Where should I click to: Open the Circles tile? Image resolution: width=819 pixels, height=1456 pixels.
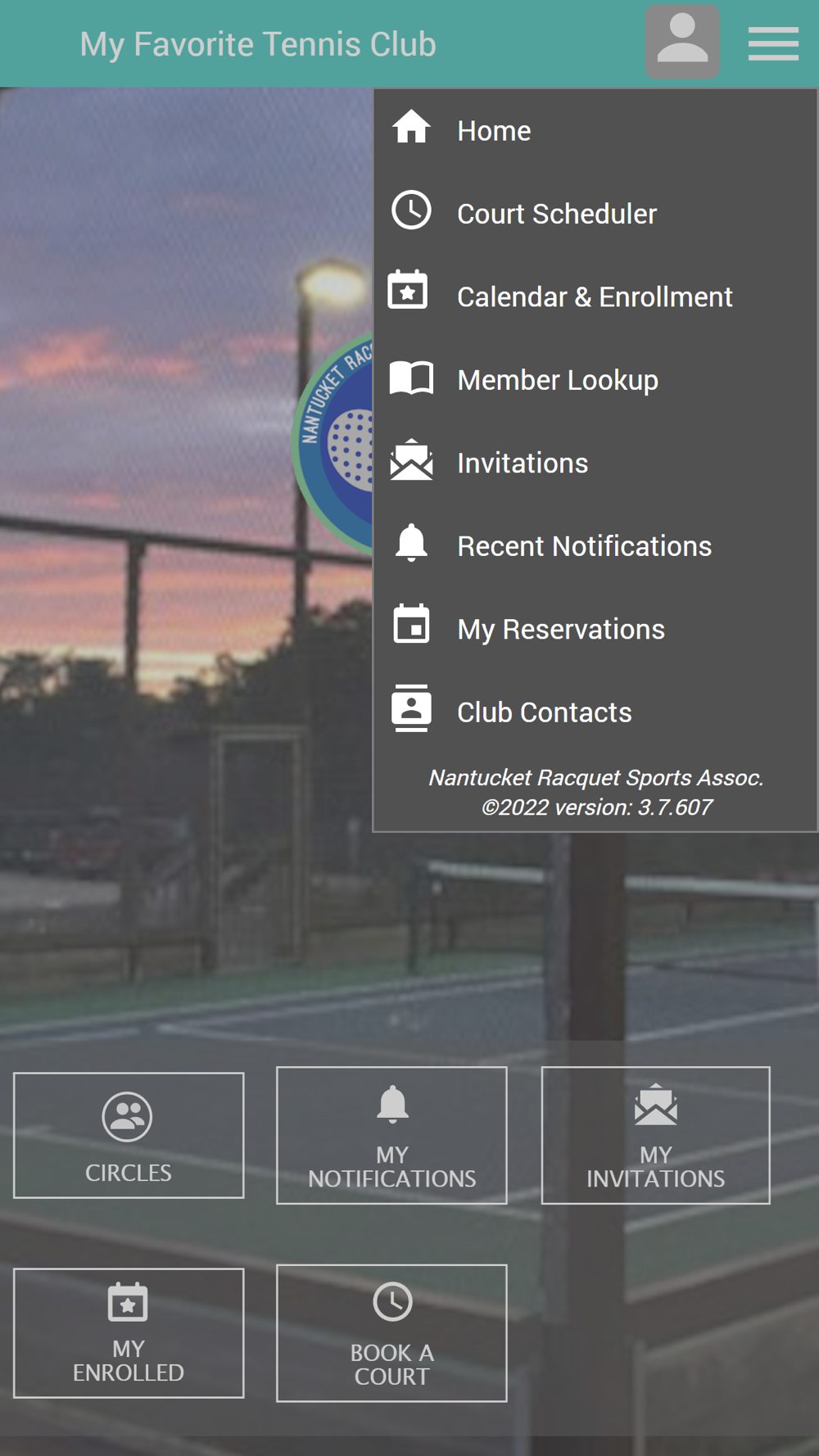[x=129, y=1135]
